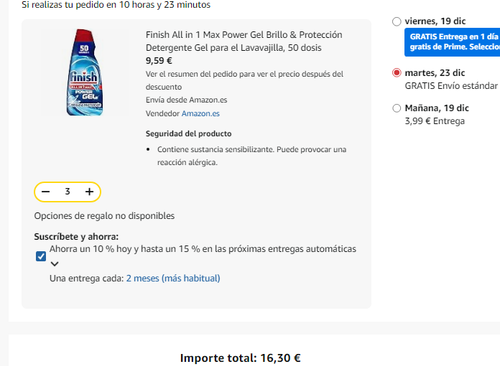Select martes, 23 dic delivery option
Image resolution: width=500 pixels, height=366 pixels.
point(396,73)
